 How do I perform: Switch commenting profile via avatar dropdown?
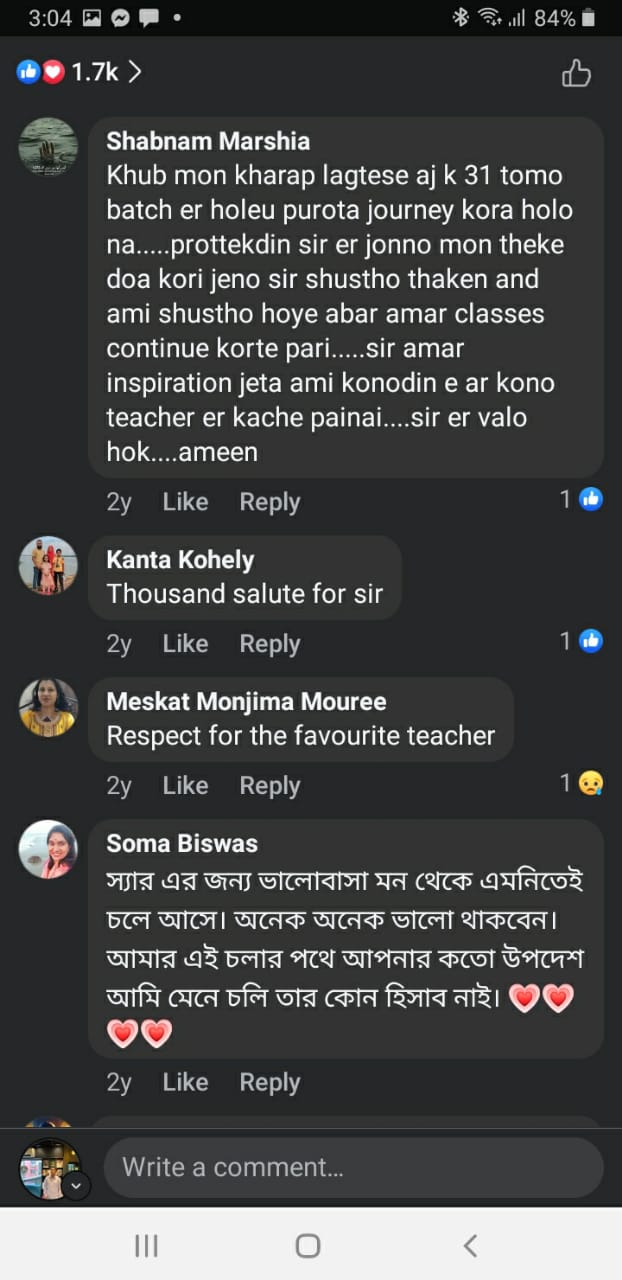tap(77, 1186)
